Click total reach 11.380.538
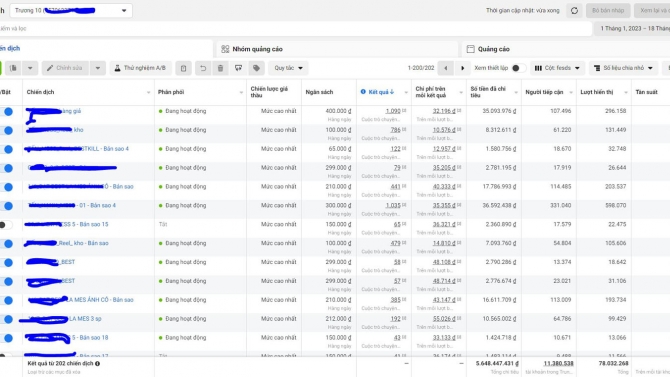Screen dimensions: 670x377 (x=558, y=363)
